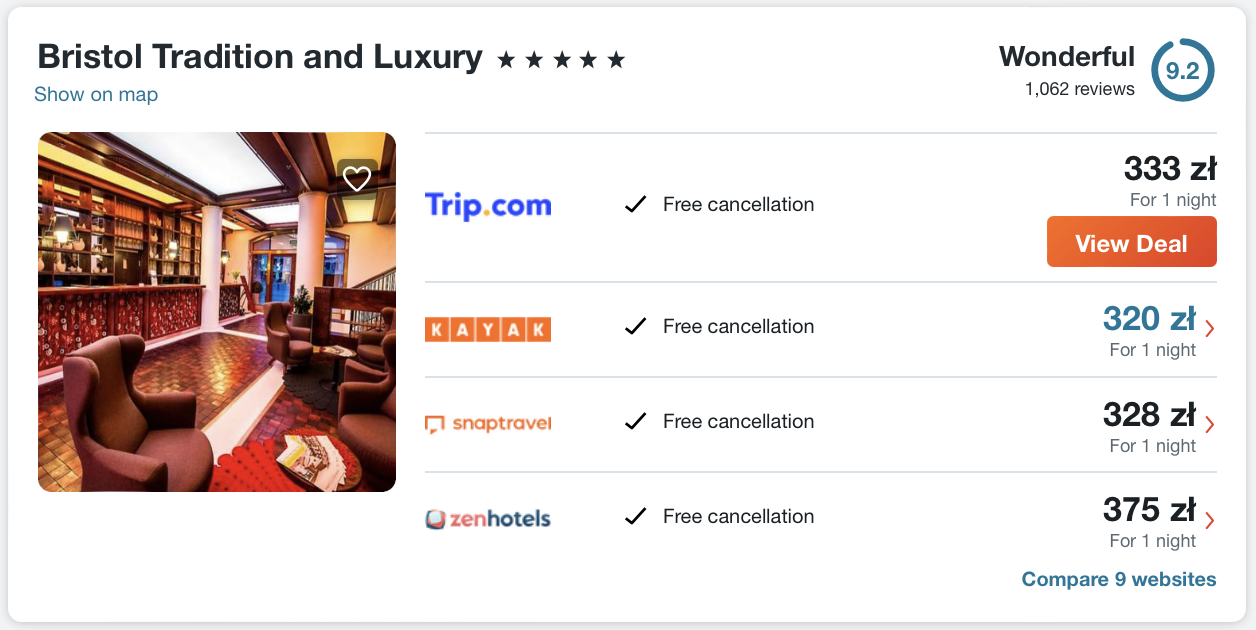Viewport: 1256px width, 630px height.
Task: Open Show on map link
Action: coord(96,94)
